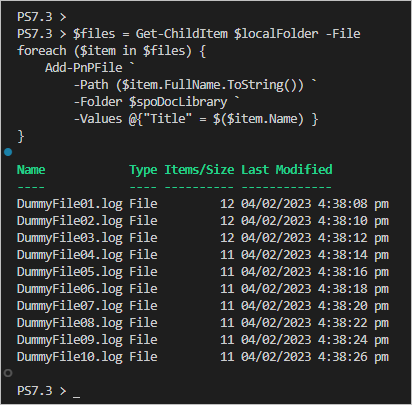
Task: Click the DummyFile10.log entry
Action: pyautogui.click(x=70, y=357)
